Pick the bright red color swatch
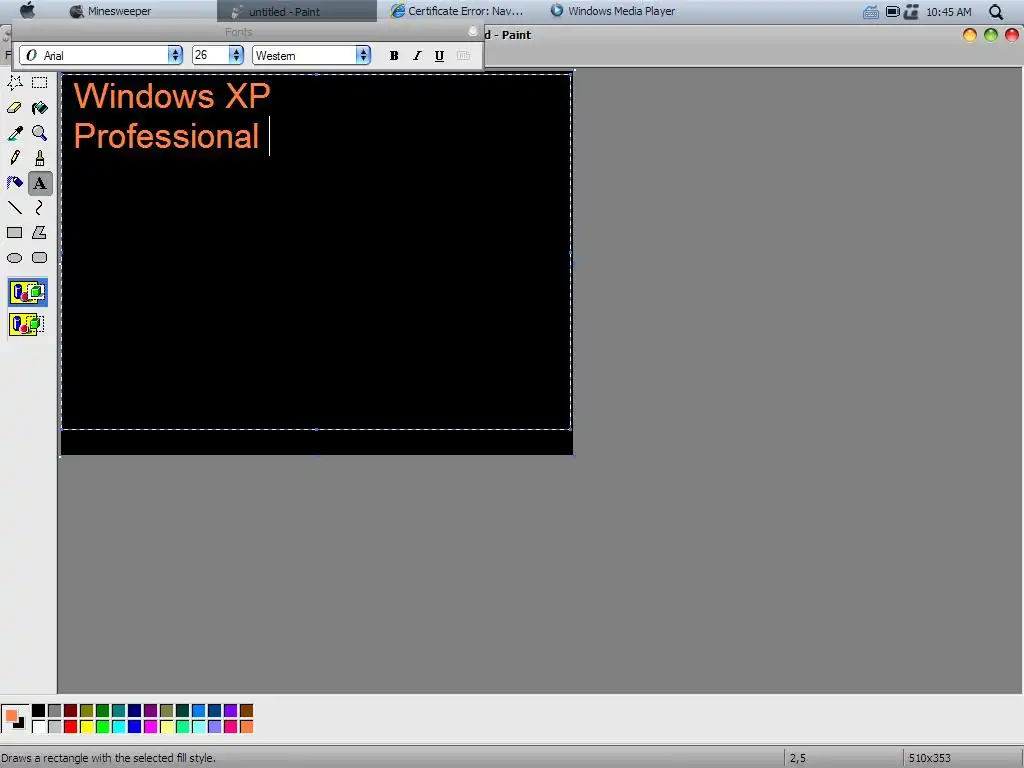Image resolution: width=1024 pixels, height=768 pixels. pyautogui.click(x=71, y=726)
